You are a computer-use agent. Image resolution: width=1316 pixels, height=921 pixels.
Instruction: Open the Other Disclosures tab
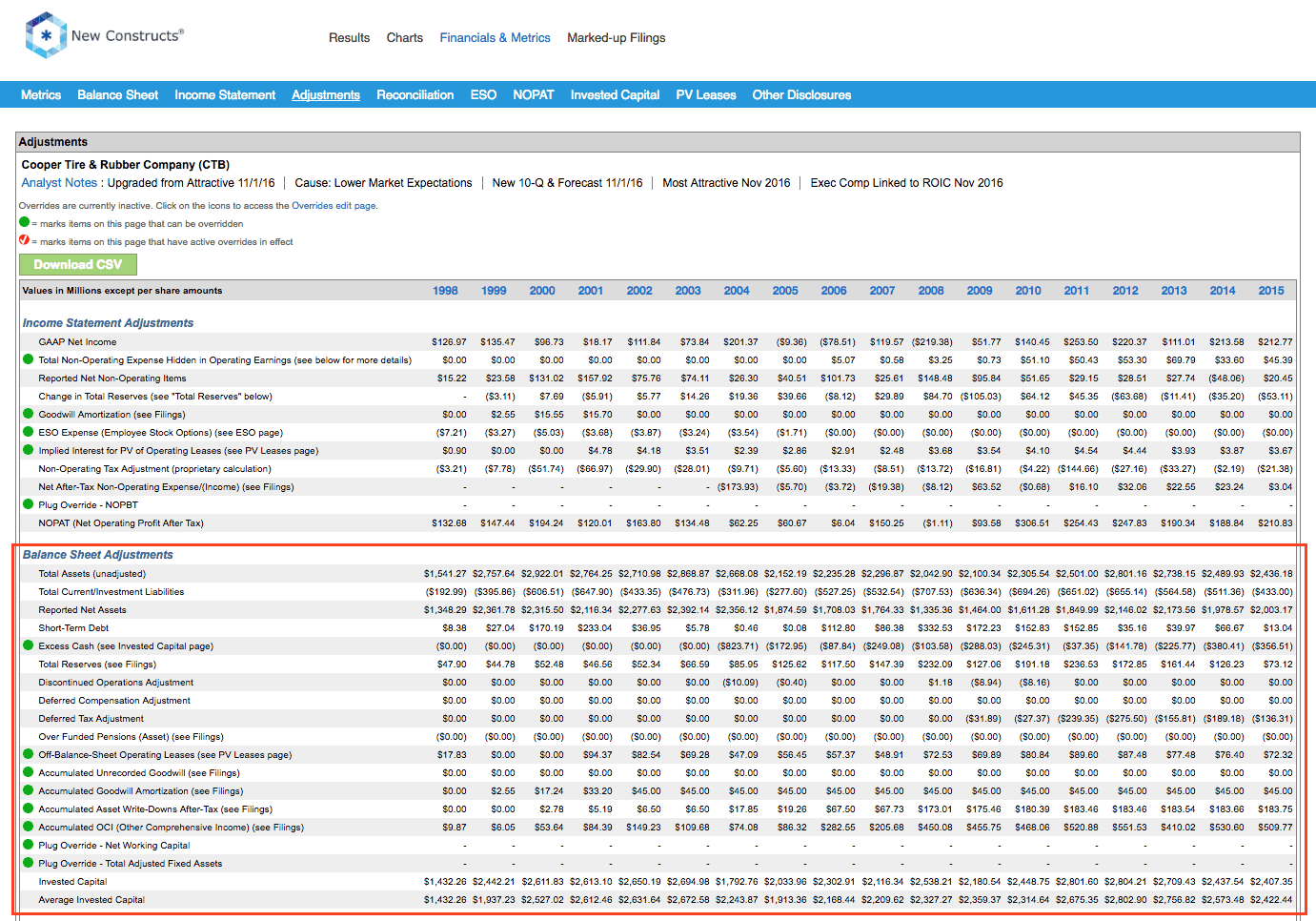801,95
